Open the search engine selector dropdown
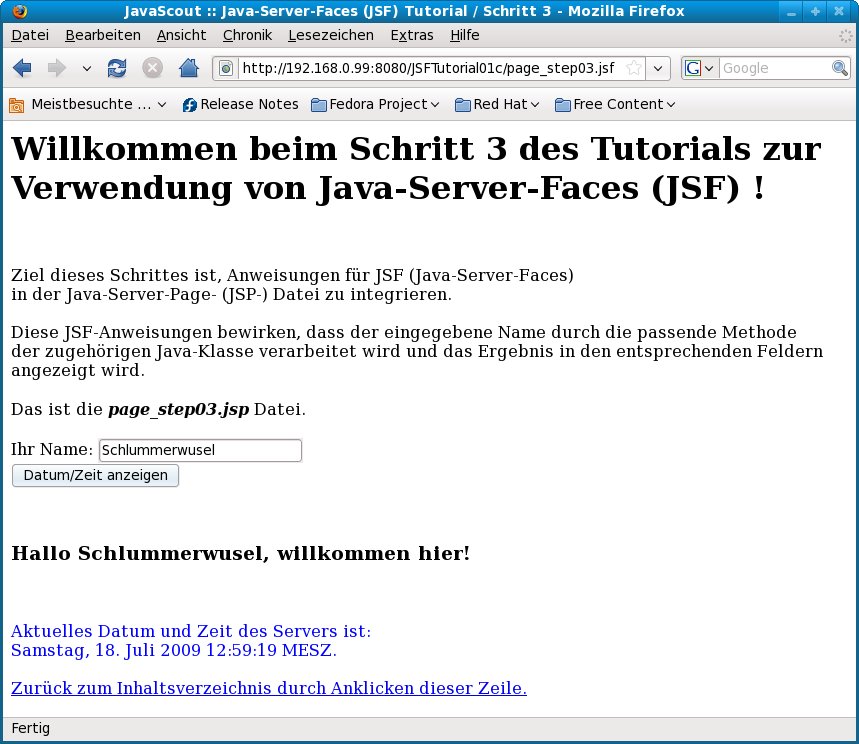 tap(700, 68)
